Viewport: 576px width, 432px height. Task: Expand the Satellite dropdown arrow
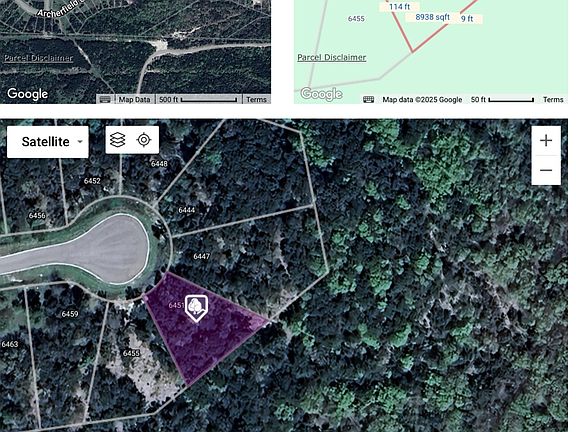point(80,142)
